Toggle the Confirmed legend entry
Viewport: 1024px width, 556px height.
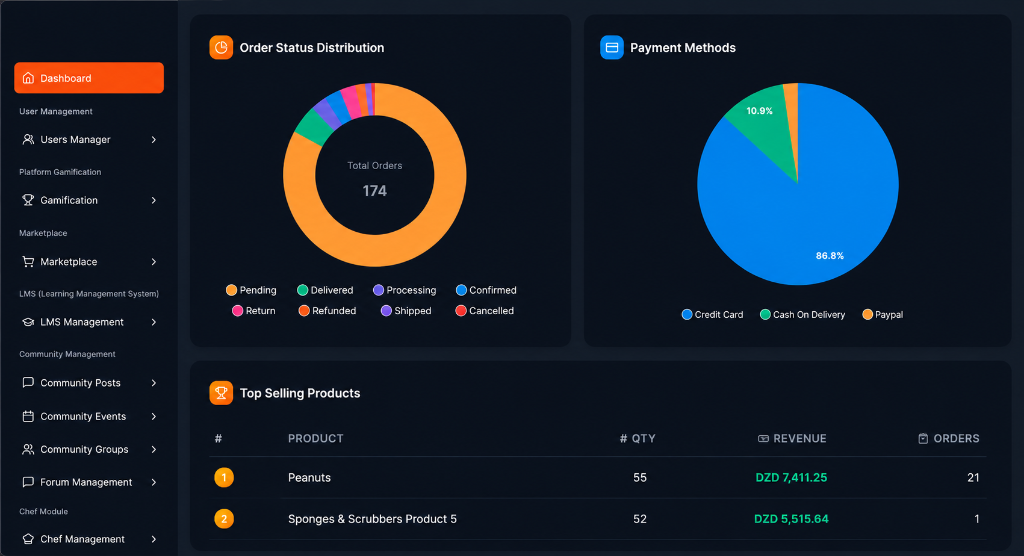click(x=486, y=290)
